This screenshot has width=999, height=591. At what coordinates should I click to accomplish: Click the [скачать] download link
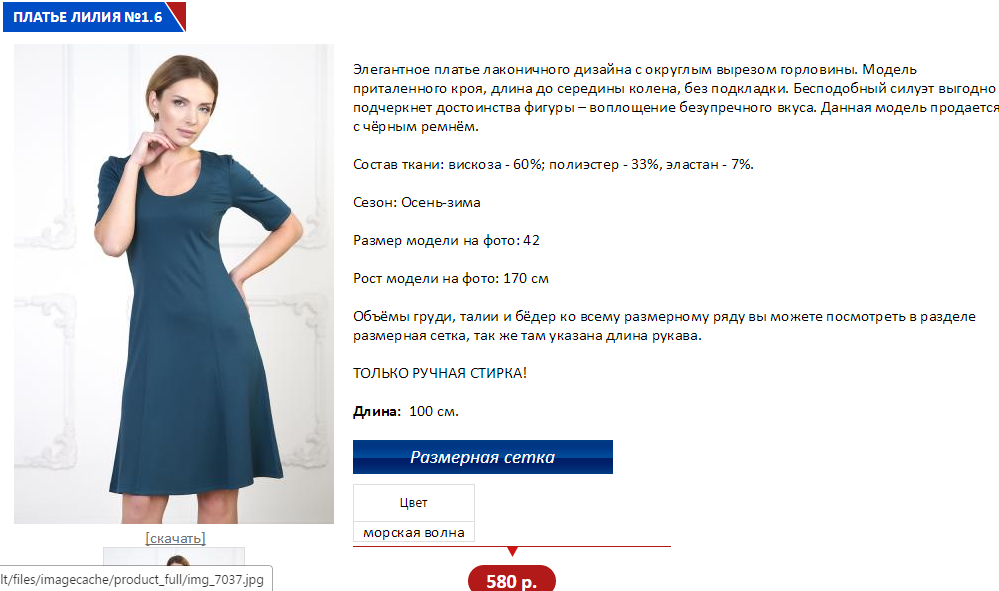click(175, 538)
